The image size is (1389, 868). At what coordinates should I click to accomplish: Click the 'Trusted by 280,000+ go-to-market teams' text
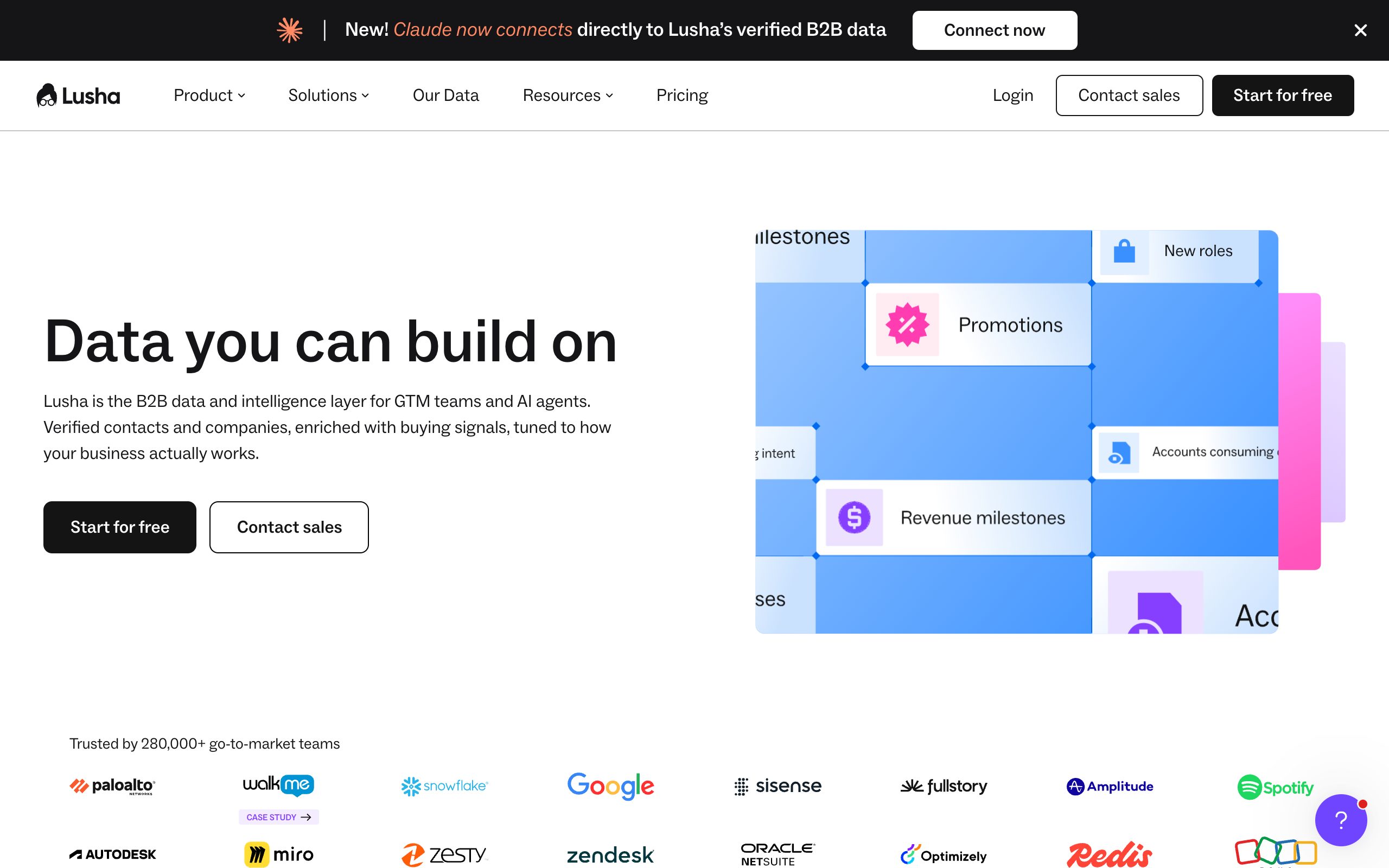pos(205,744)
